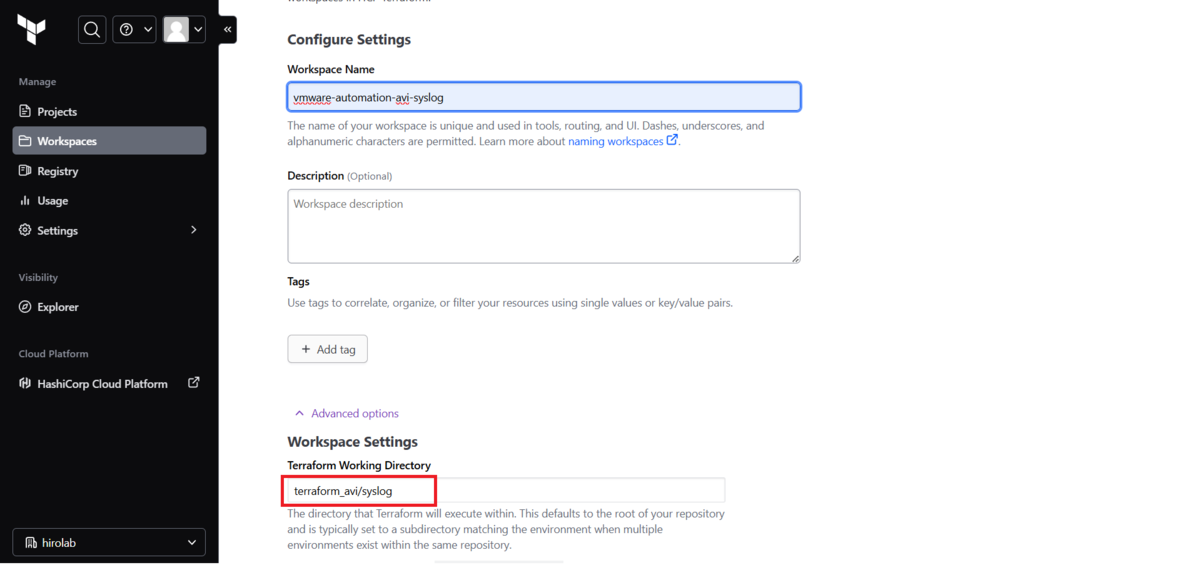Open the help menu dropdown
Viewport: 1200px width, 570px height.
pyautogui.click(x=134, y=30)
